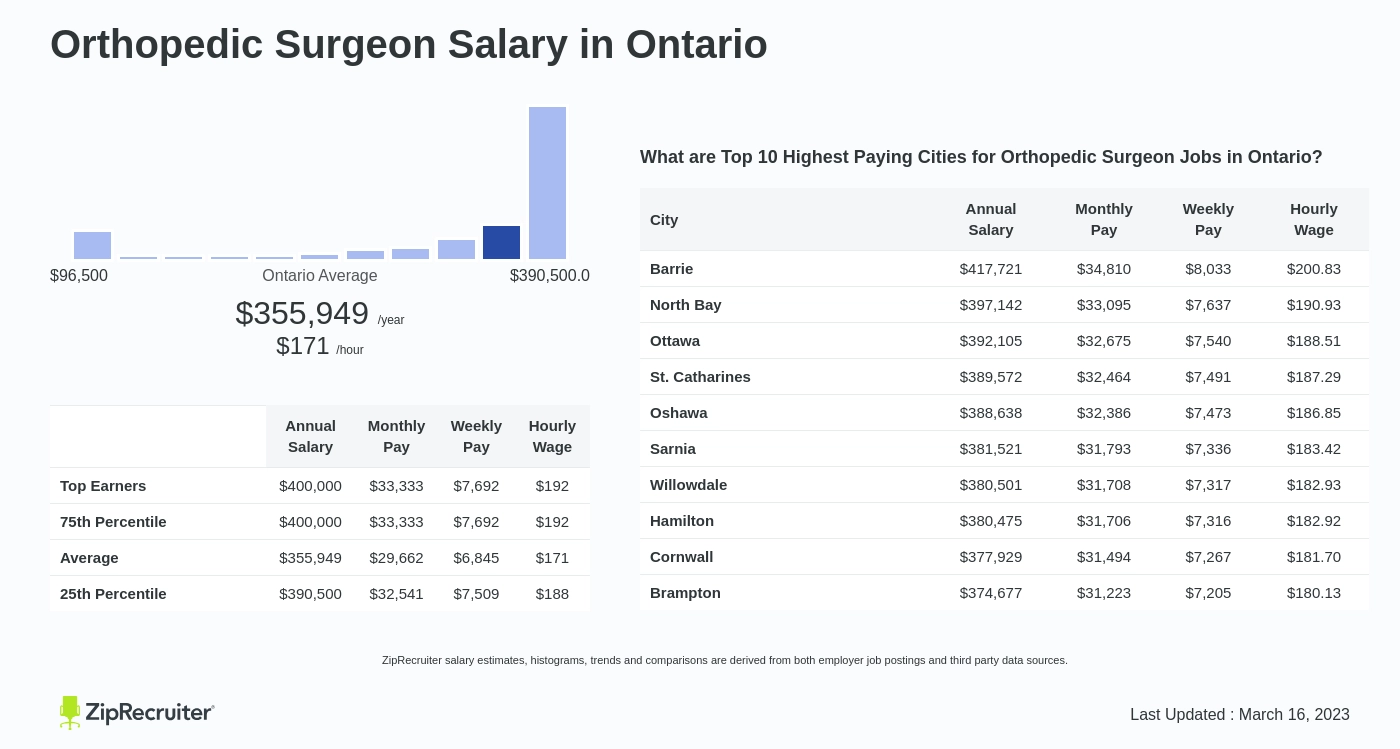Select the North Bay city row
The height and width of the screenshot is (749, 1400).
1005,304
